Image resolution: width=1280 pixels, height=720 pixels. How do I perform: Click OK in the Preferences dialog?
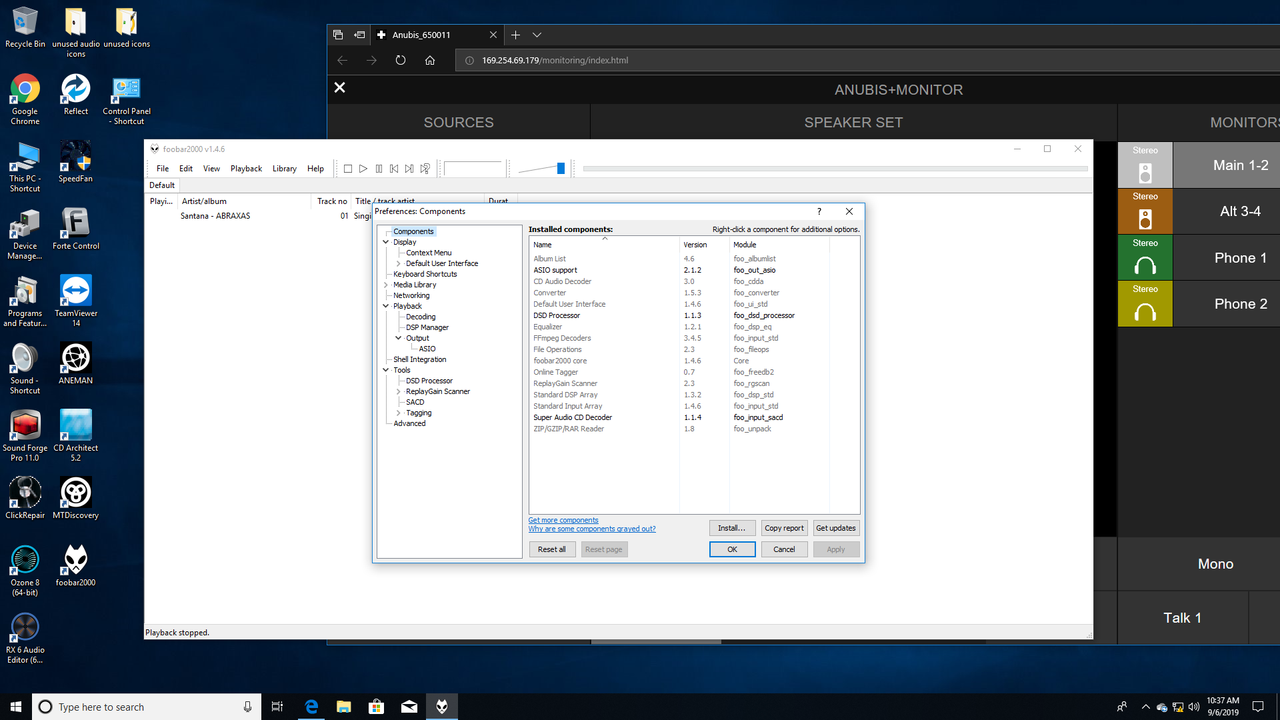click(x=732, y=549)
